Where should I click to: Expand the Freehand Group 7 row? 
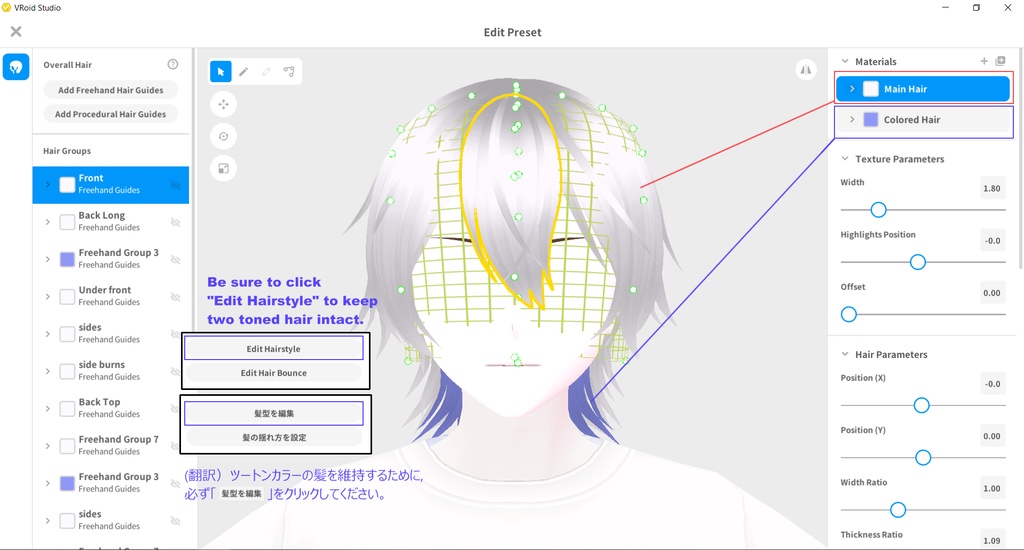[47, 446]
